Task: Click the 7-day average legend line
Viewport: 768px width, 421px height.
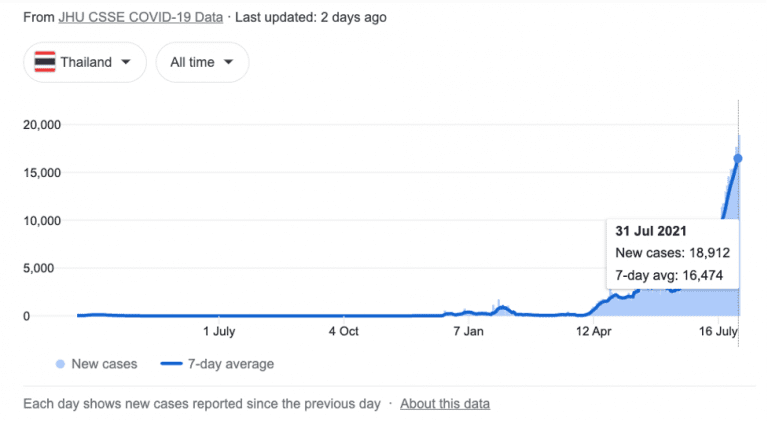Action: [x=171, y=364]
